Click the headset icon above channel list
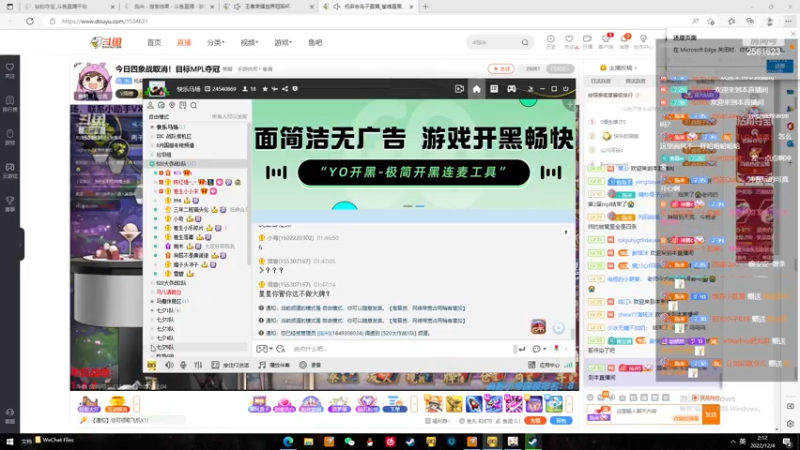This screenshot has width=800, height=450. [x=161, y=106]
